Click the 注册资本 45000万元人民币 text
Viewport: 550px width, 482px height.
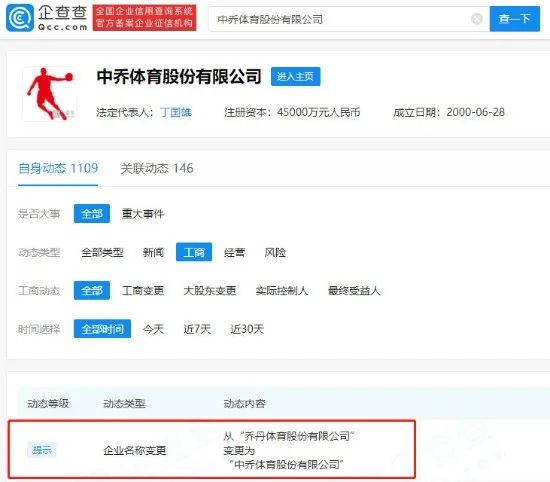(292, 112)
